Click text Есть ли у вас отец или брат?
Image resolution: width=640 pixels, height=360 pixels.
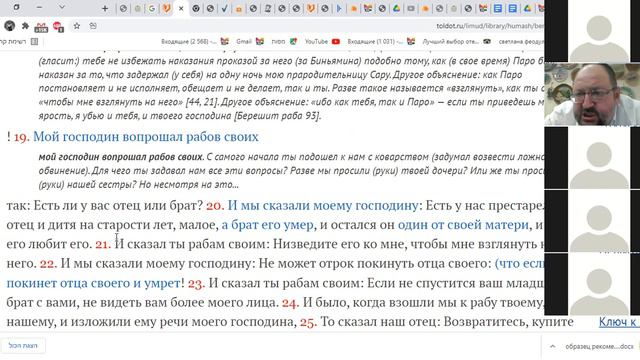pyautogui.click(x=118, y=205)
